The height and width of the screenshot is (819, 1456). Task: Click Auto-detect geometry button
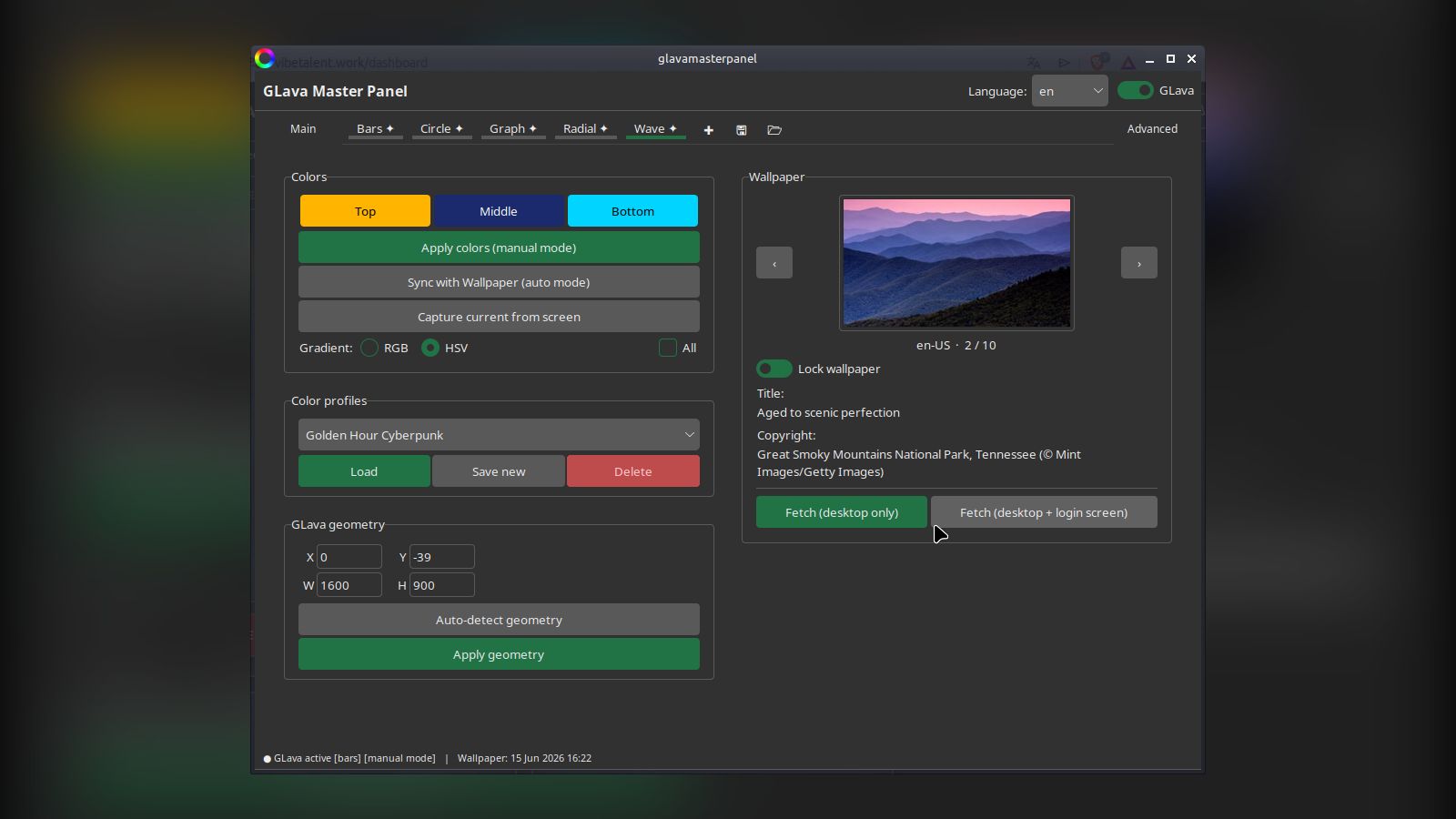coord(499,620)
